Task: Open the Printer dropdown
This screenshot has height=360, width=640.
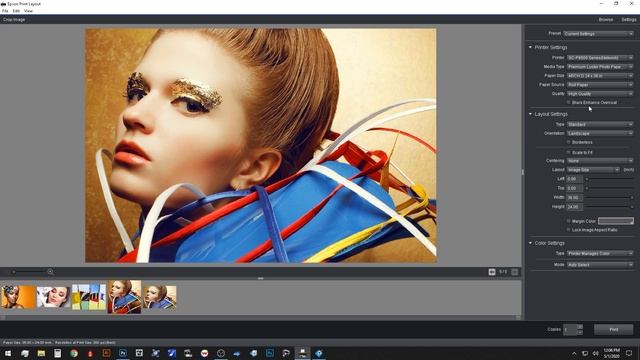Action: click(600, 58)
